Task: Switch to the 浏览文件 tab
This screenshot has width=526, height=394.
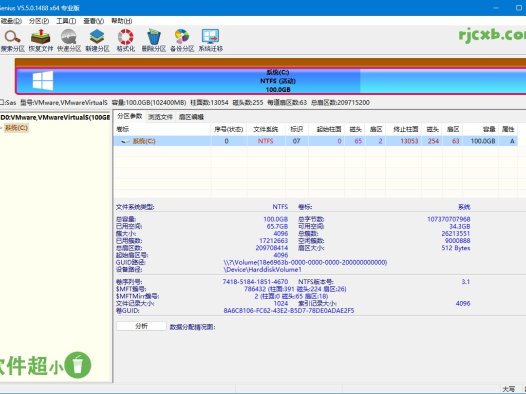Action: (160, 117)
